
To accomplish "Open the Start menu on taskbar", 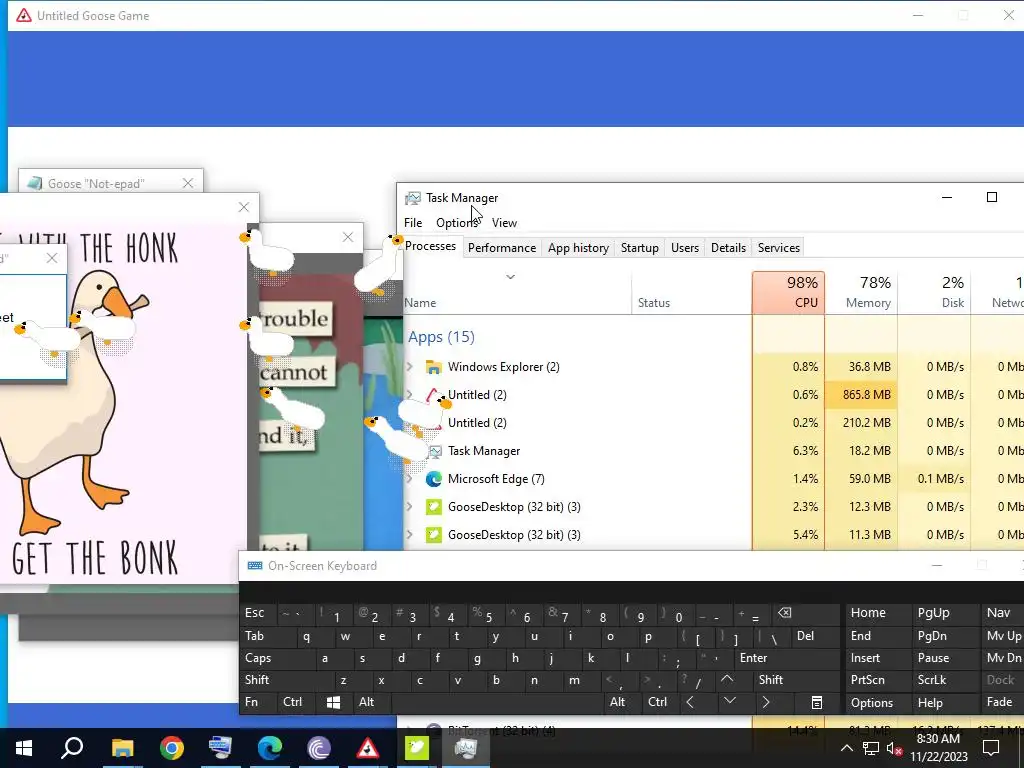I will pos(24,748).
